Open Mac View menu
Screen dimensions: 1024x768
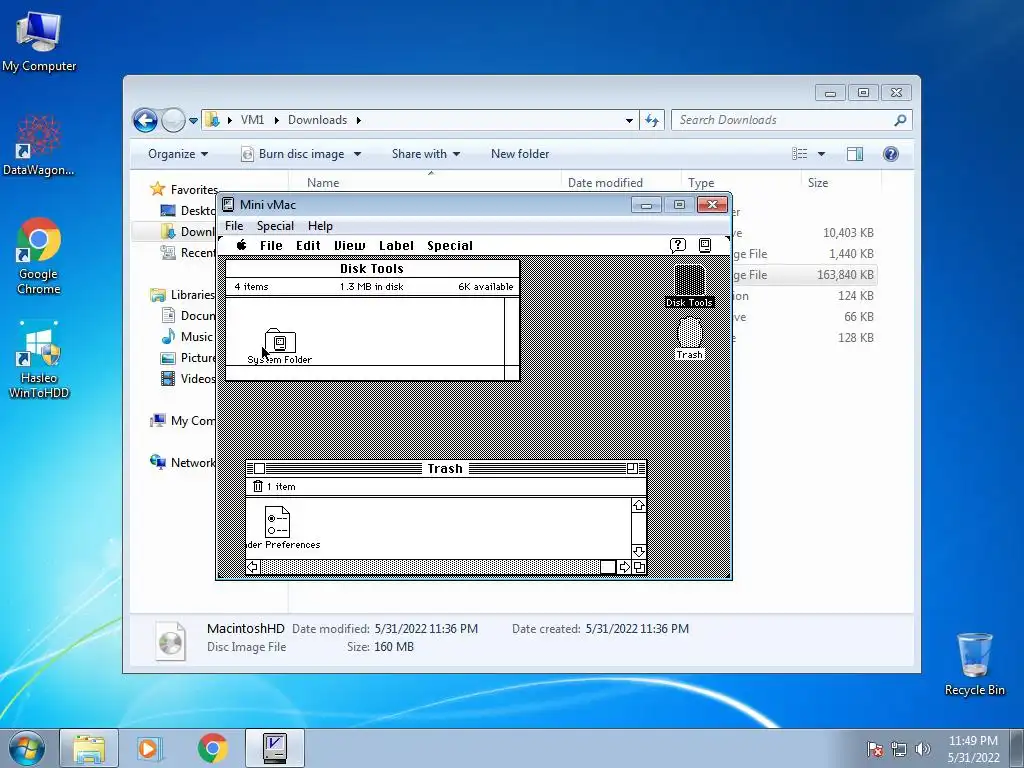pos(349,246)
